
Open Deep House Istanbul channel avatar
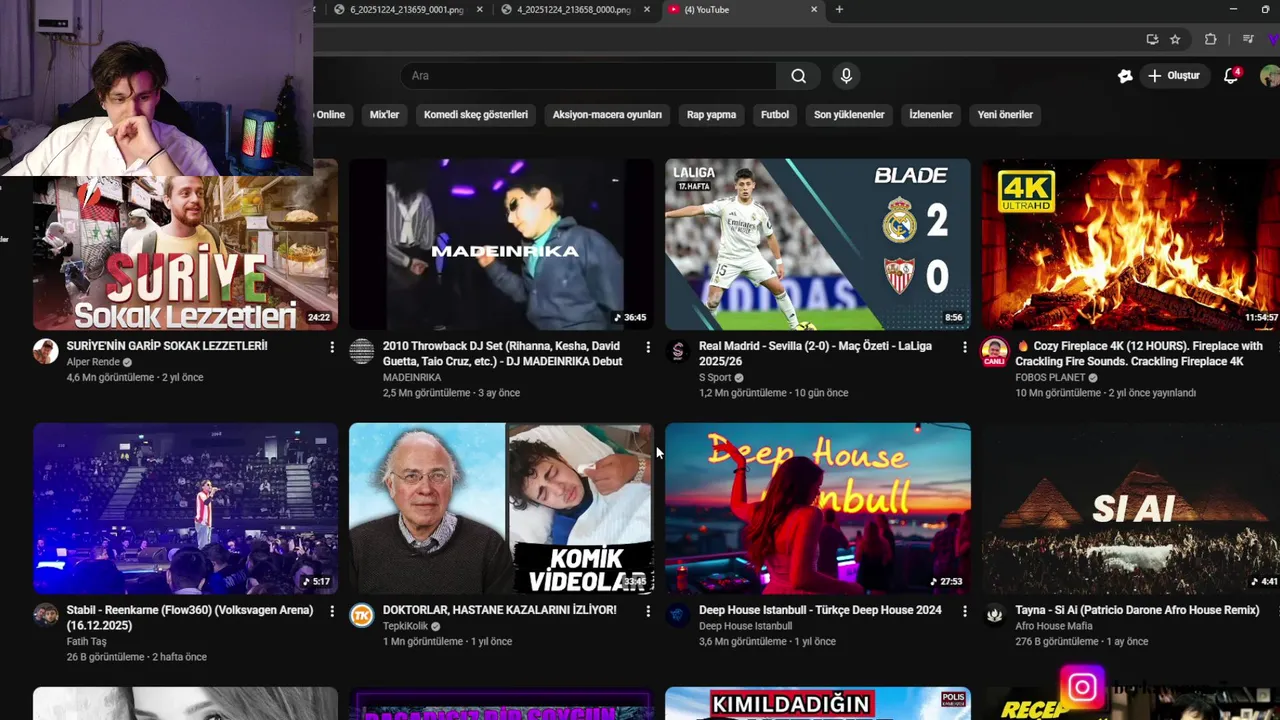678,615
